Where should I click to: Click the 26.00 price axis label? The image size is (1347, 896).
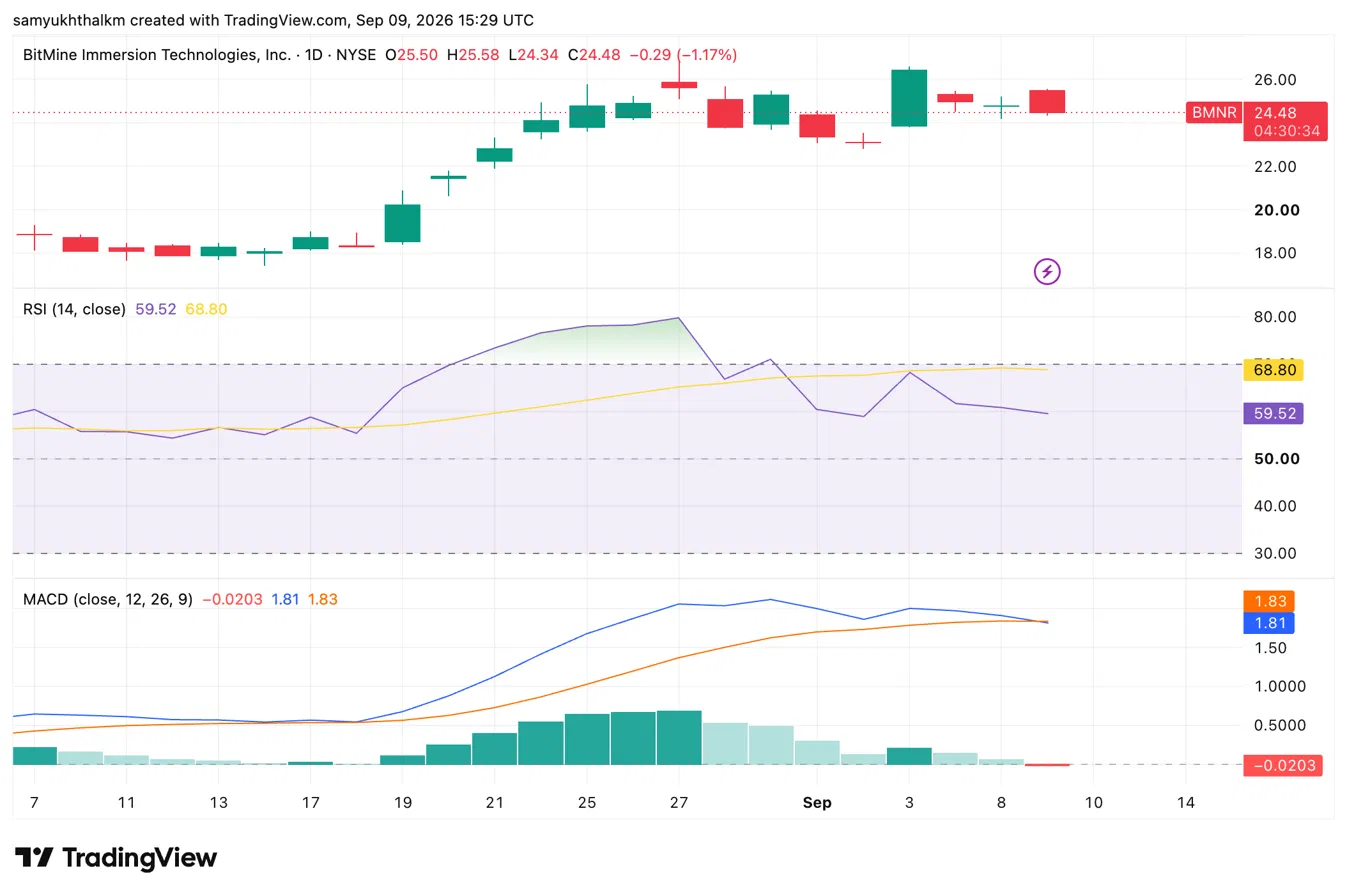[1276, 80]
